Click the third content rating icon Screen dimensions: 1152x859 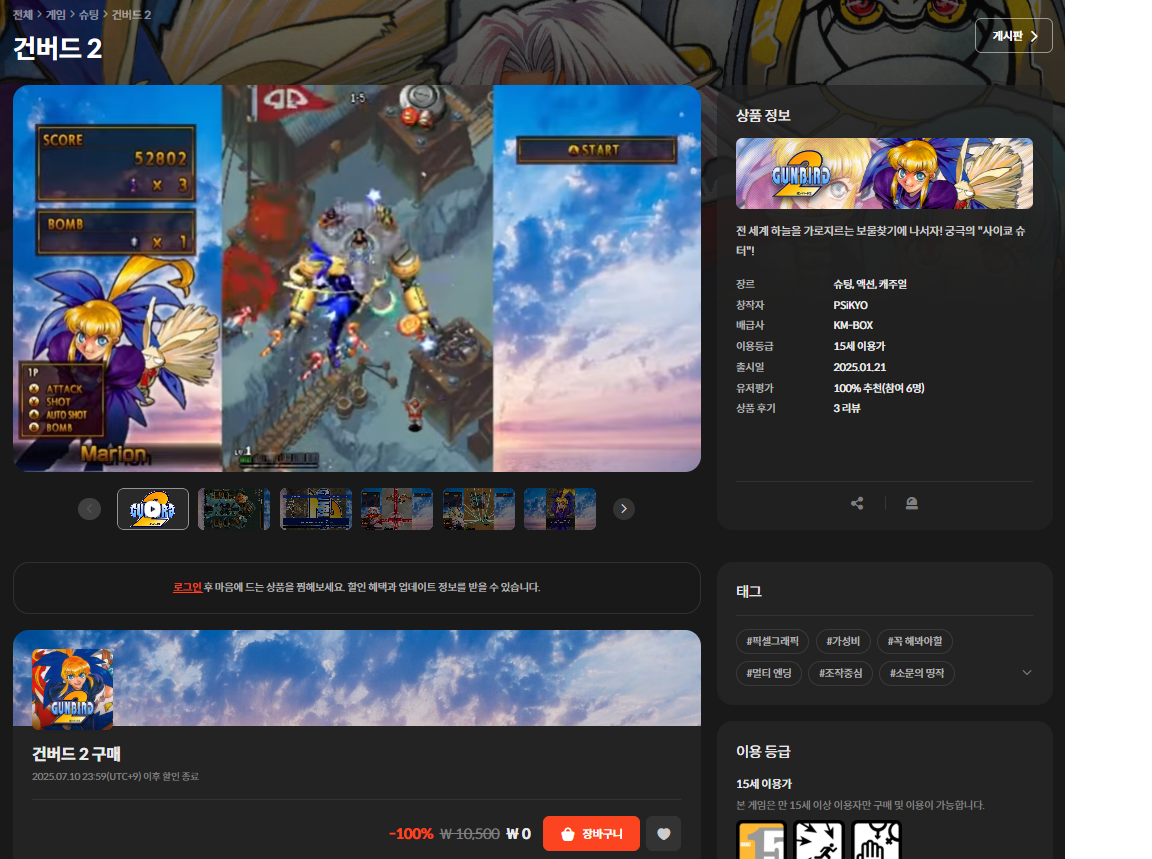[876, 840]
